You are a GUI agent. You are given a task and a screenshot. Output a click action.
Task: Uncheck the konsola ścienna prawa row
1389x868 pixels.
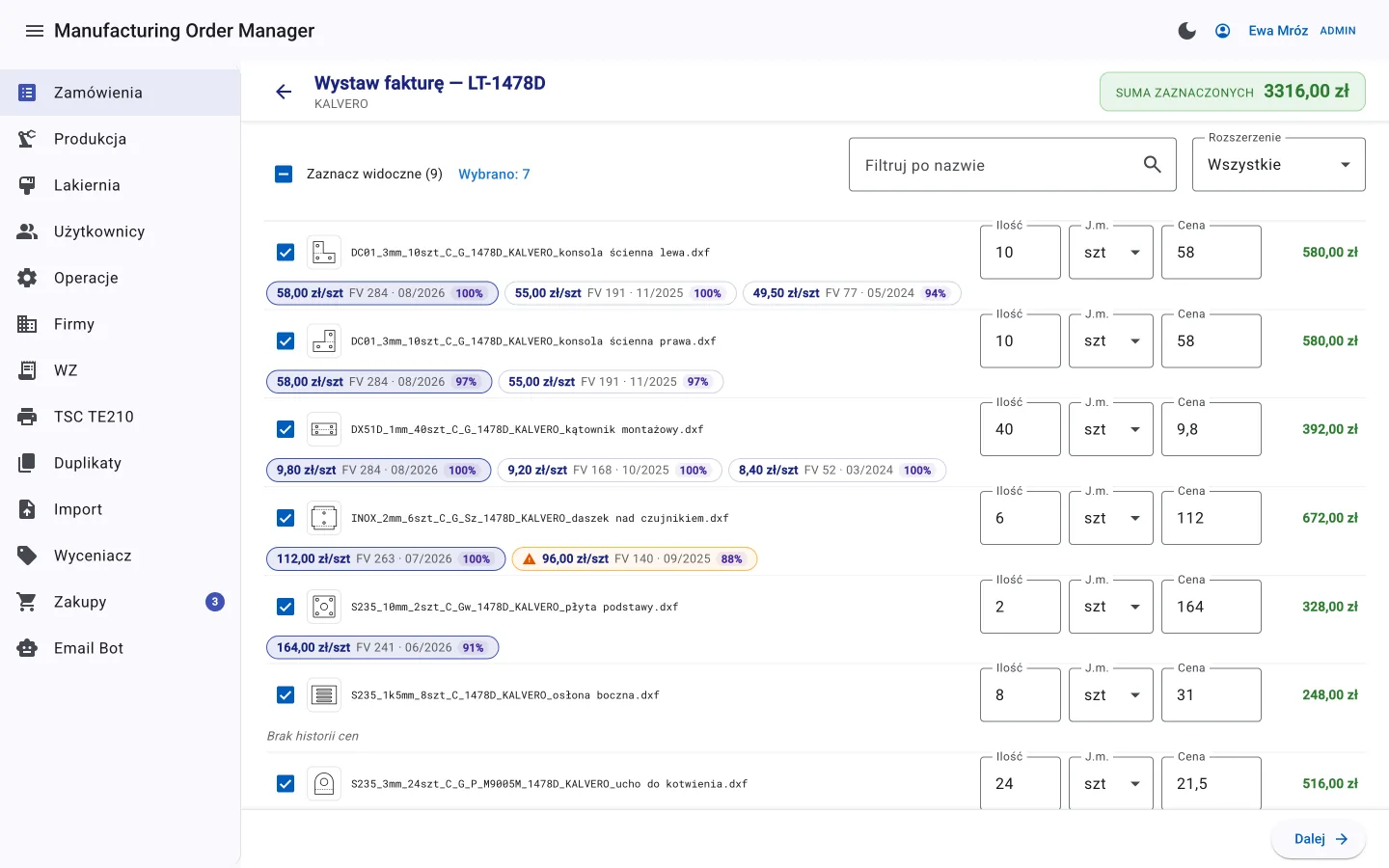[286, 341]
